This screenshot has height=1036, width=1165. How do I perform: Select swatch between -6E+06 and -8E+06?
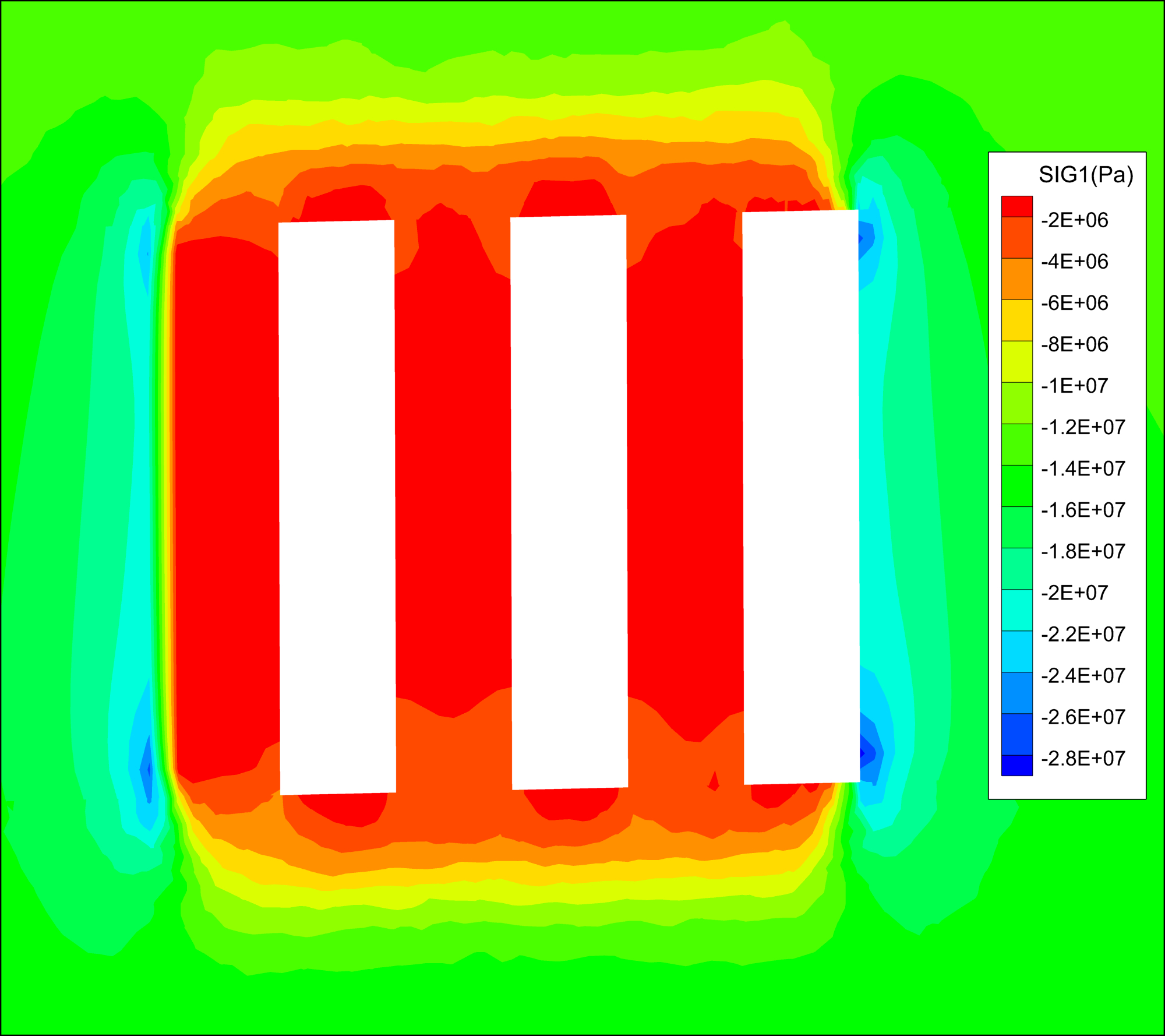(x=1016, y=320)
